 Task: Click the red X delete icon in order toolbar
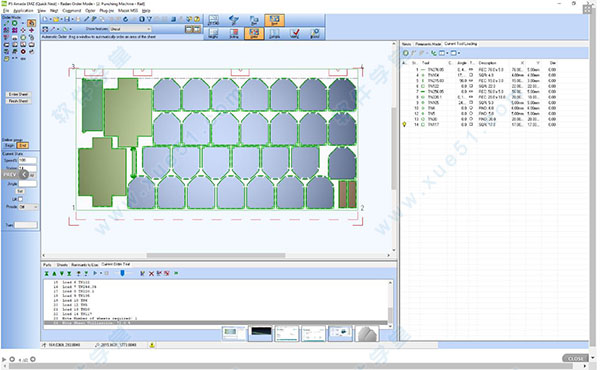click(151, 273)
